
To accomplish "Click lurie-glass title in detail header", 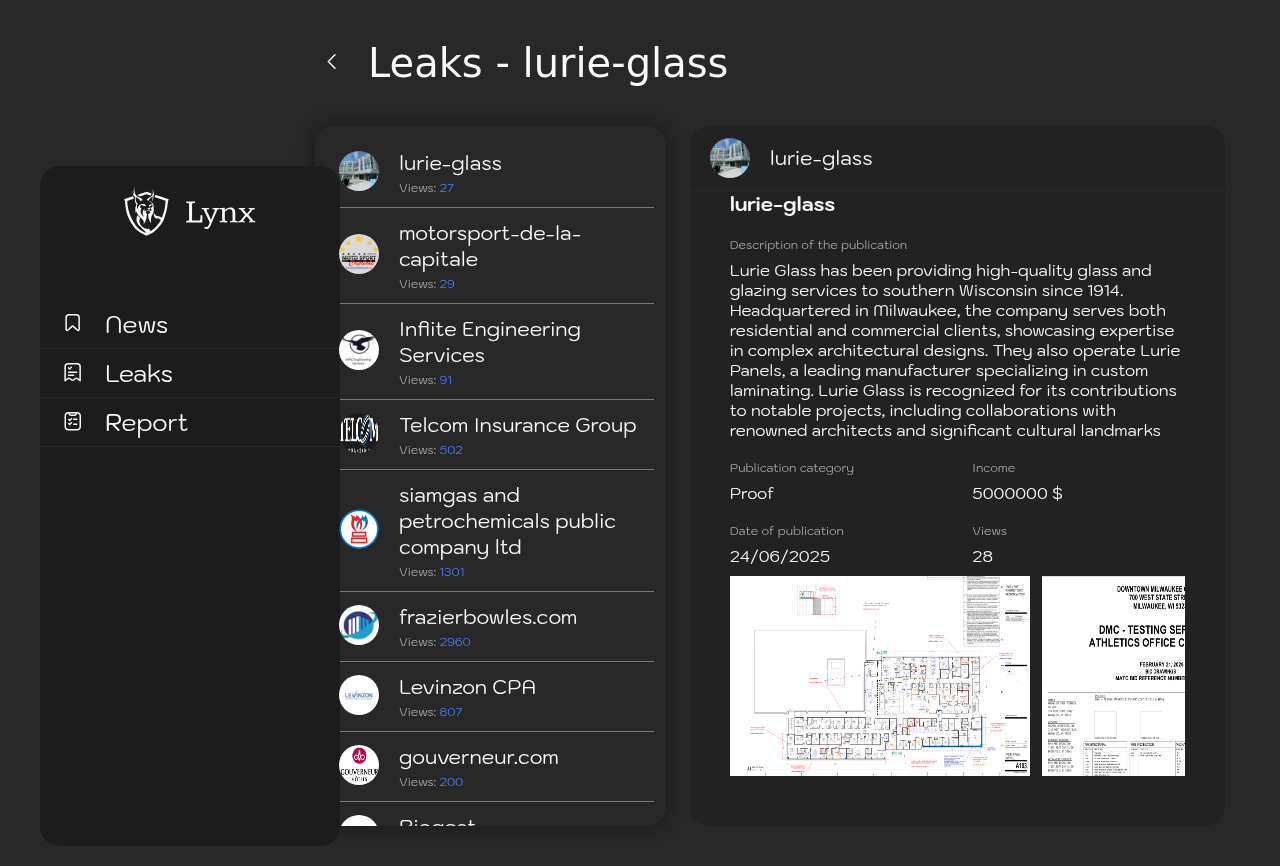I will (821, 158).
